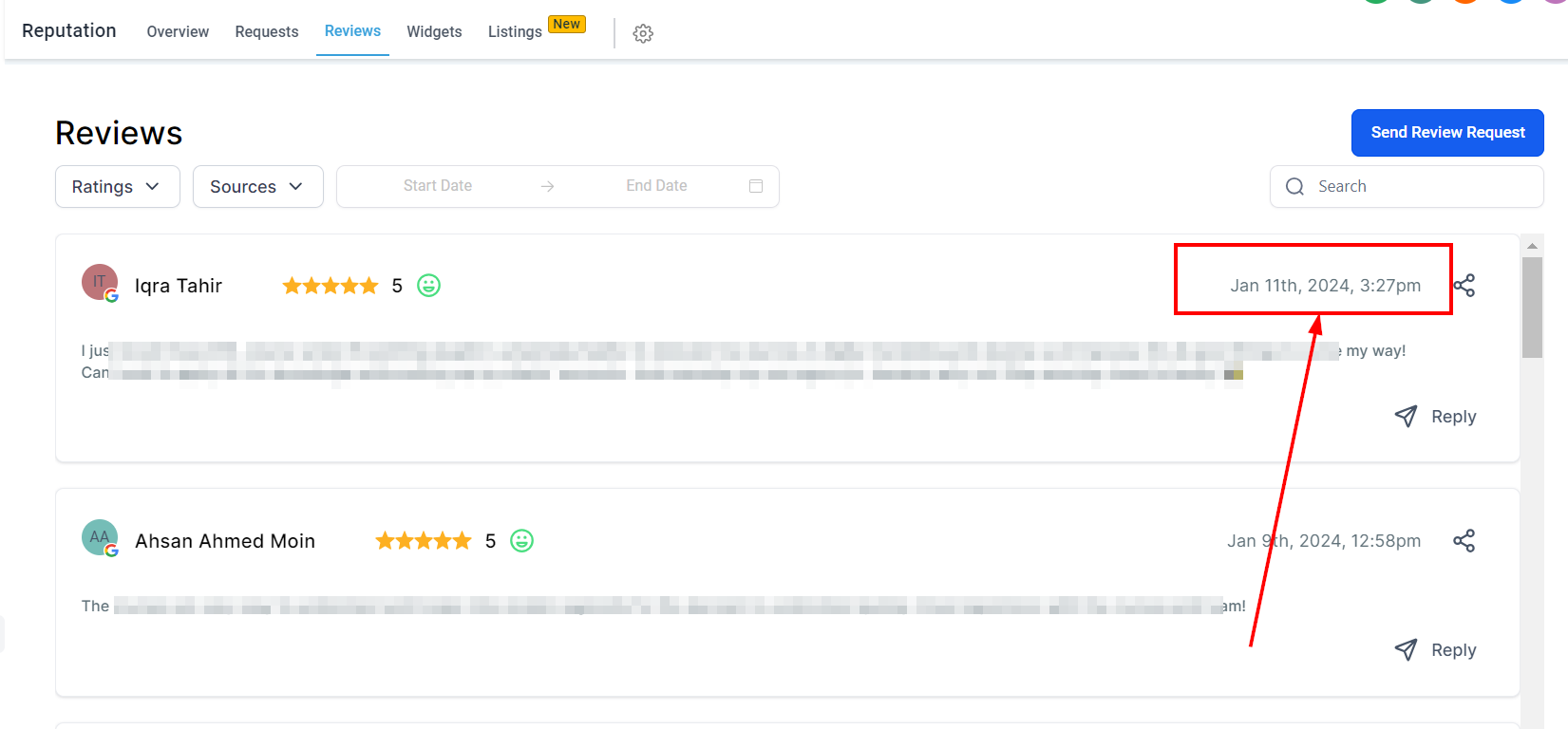Click the Start Date field

pyautogui.click(x=438, y=186)
